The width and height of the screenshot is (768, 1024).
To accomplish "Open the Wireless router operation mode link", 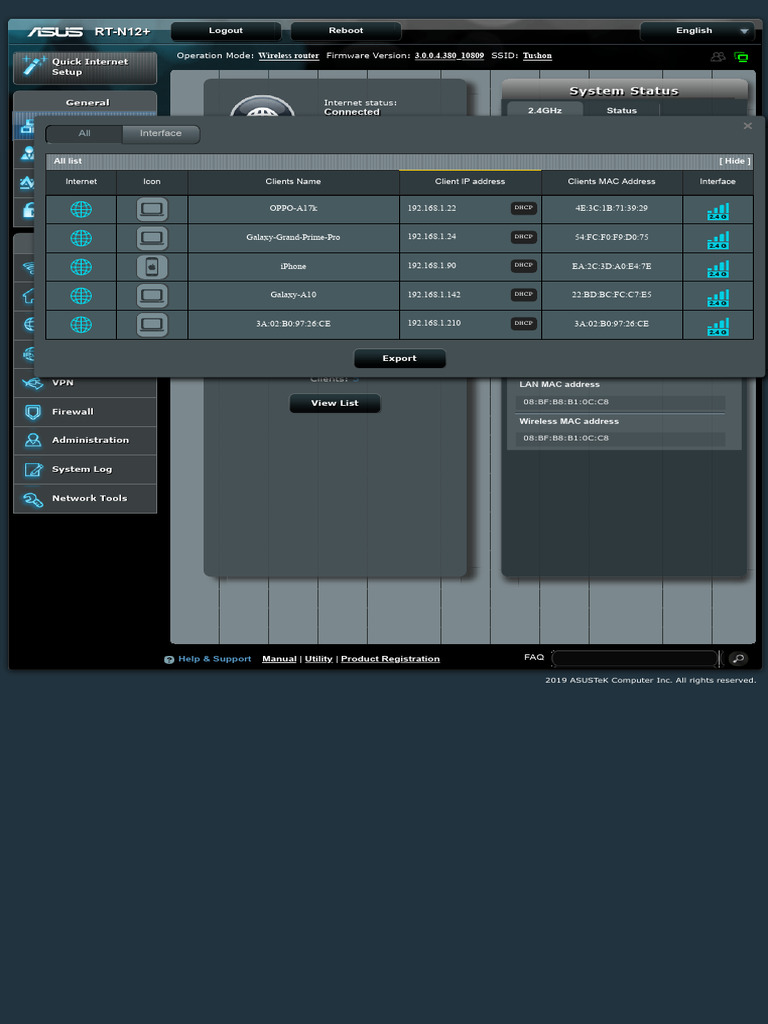I will point(289,56).
